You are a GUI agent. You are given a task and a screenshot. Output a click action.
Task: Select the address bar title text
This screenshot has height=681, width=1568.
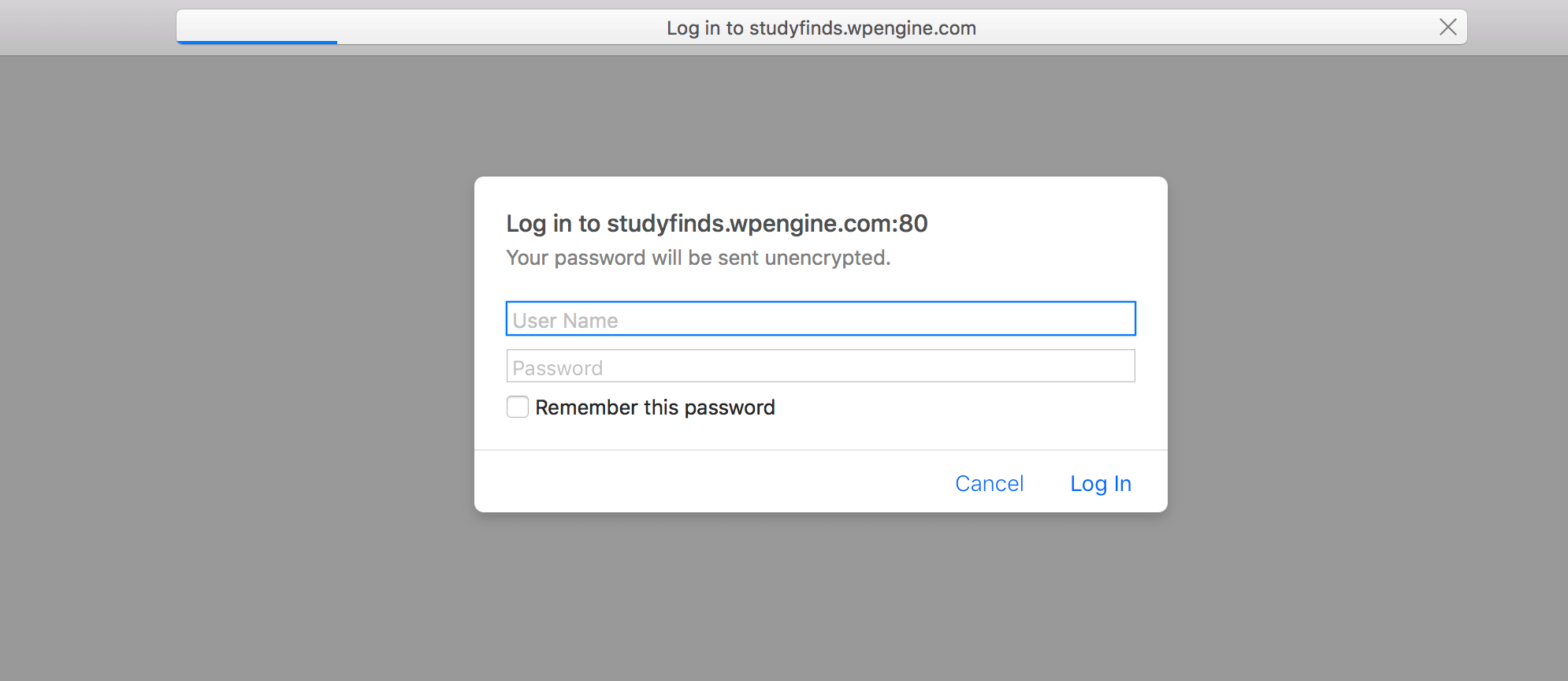click(x=821, y=28)
